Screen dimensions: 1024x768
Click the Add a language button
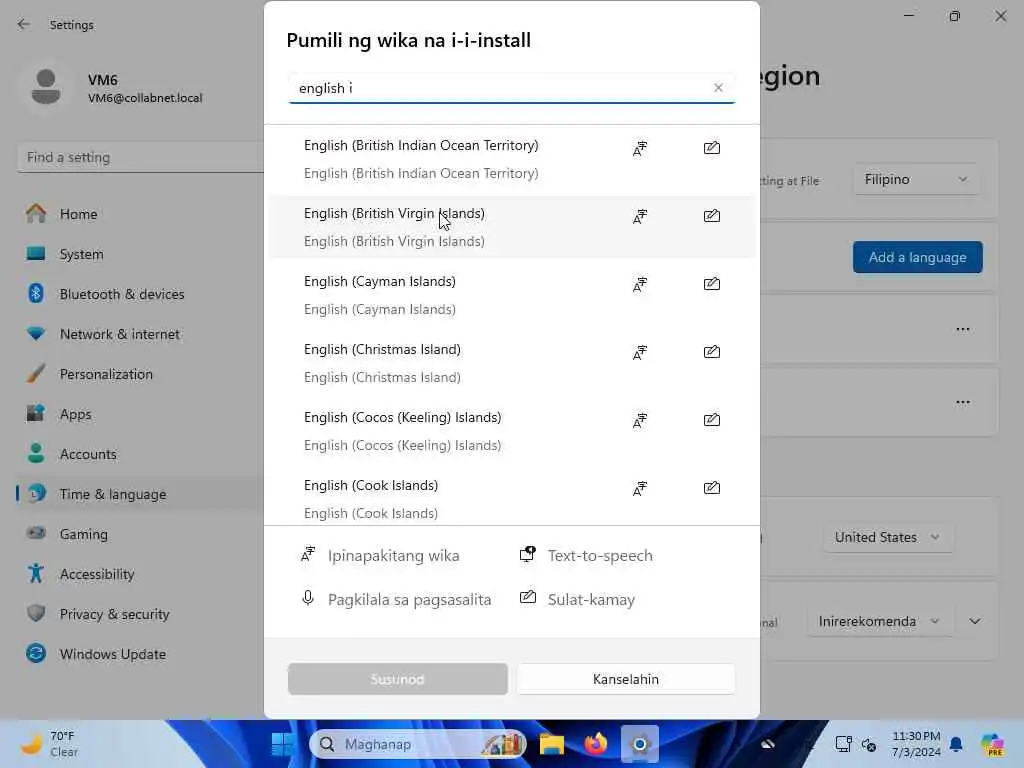[917, 257]
